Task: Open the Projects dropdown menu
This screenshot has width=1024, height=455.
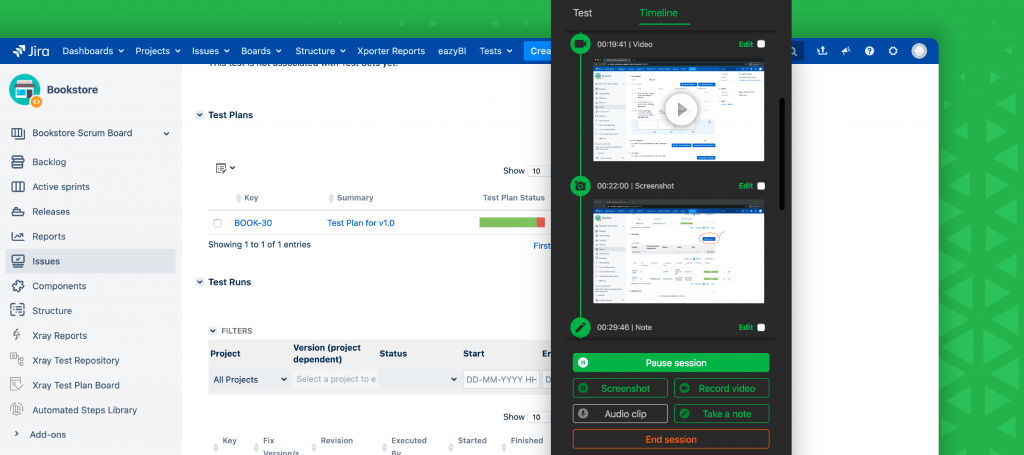Action: (157, 51)
